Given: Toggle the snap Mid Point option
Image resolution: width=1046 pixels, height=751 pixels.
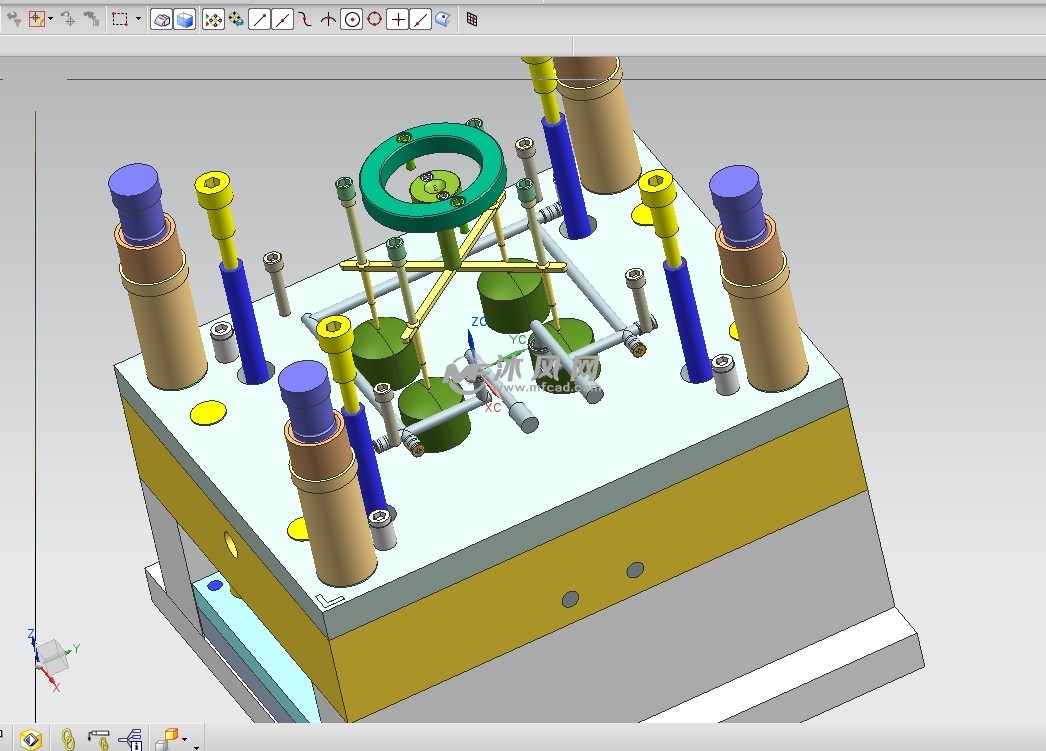Looking at the screenshot, I should (x=282, y=19).
